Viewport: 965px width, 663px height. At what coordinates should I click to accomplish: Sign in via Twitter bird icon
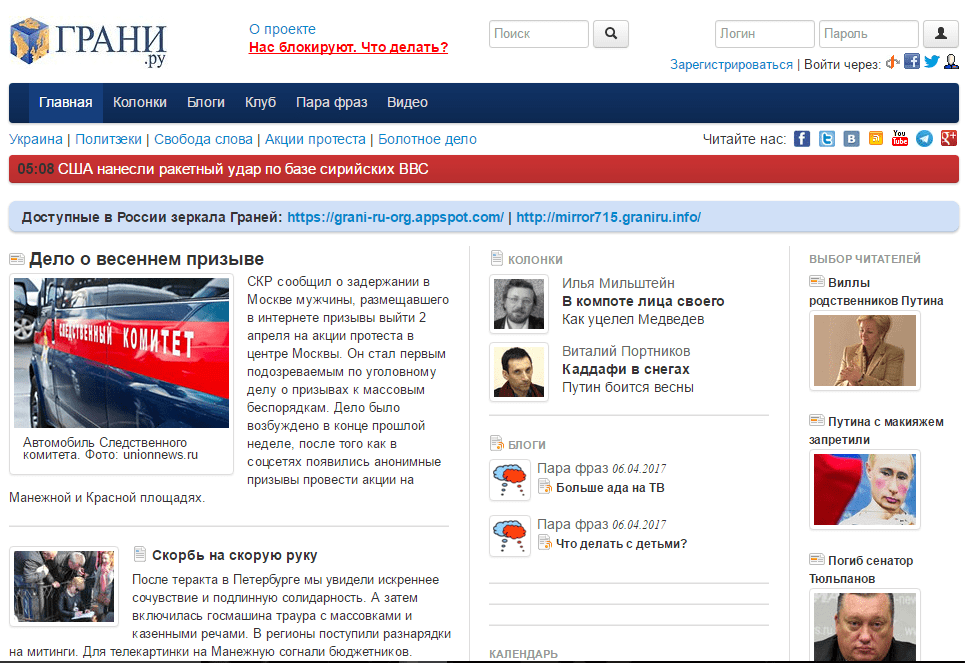coord(931,62)
